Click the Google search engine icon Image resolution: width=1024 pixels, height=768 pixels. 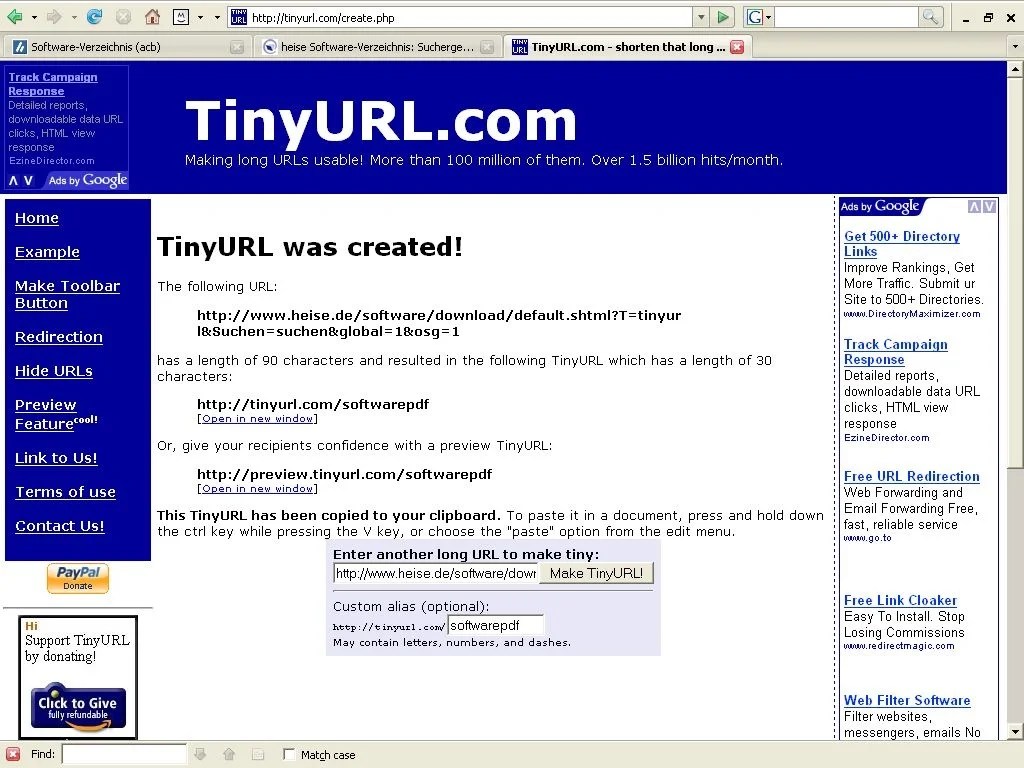[x=754, y=18]
